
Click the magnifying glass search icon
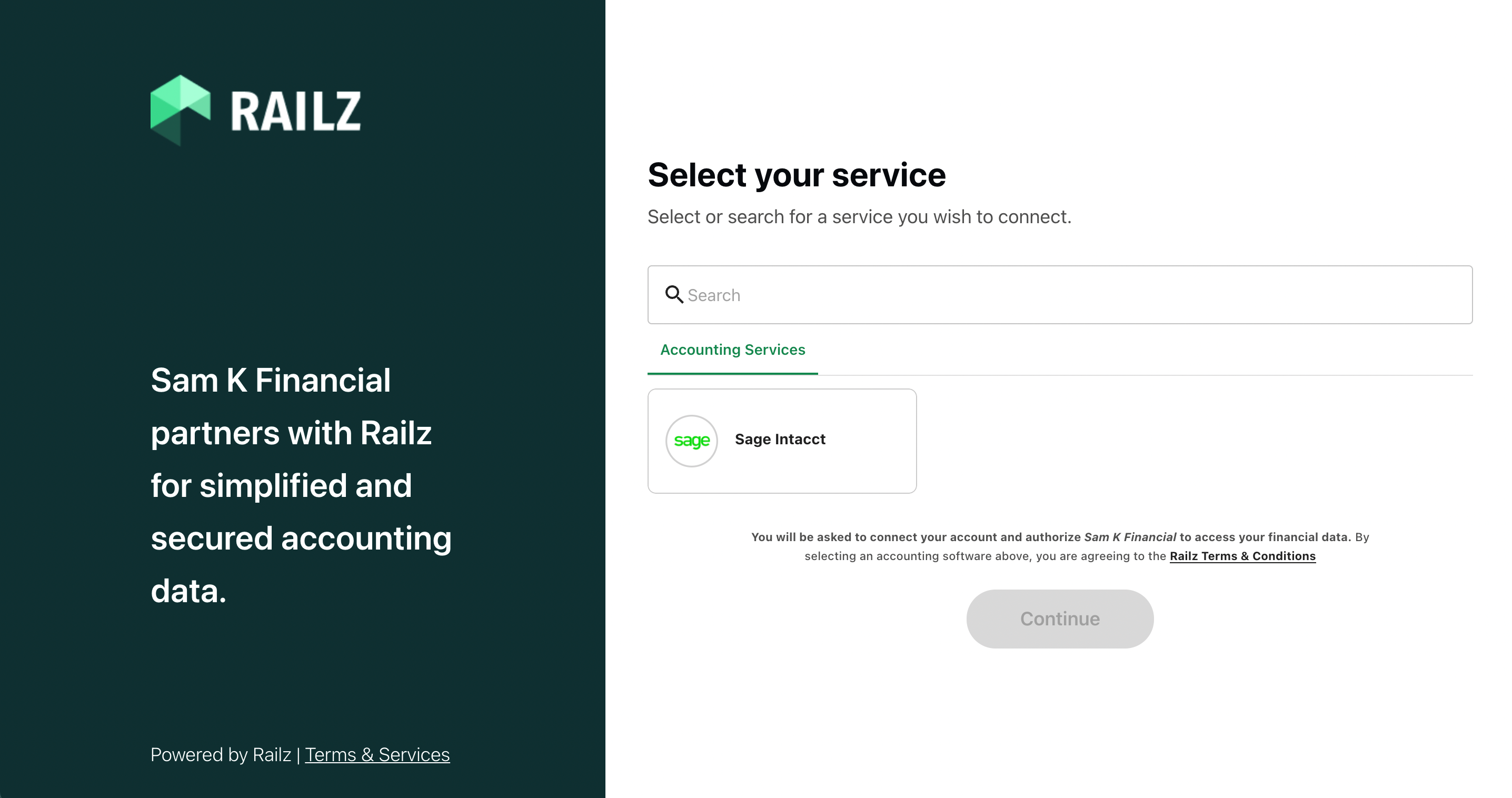pos(673,295)
